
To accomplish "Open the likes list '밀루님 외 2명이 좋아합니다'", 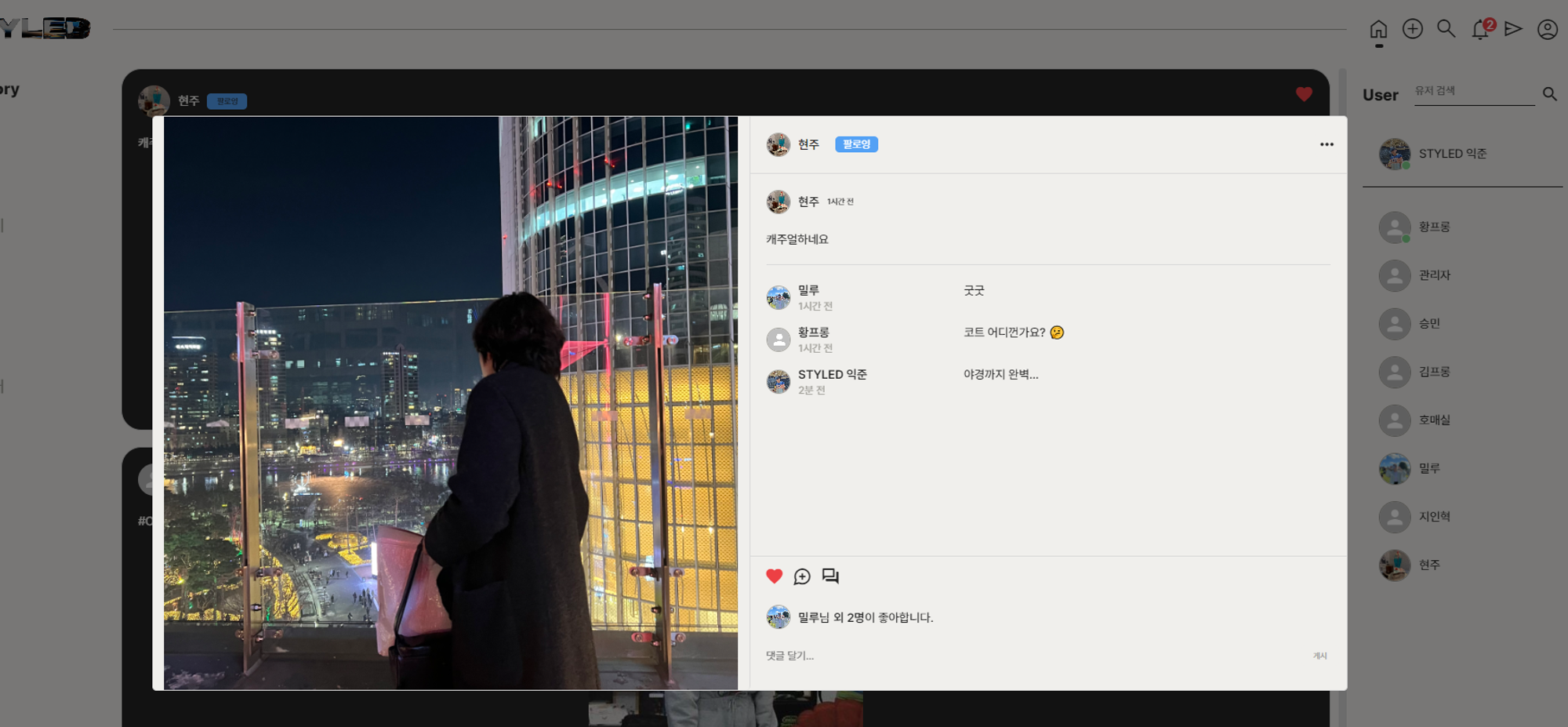I will click(x=866, y=618).
